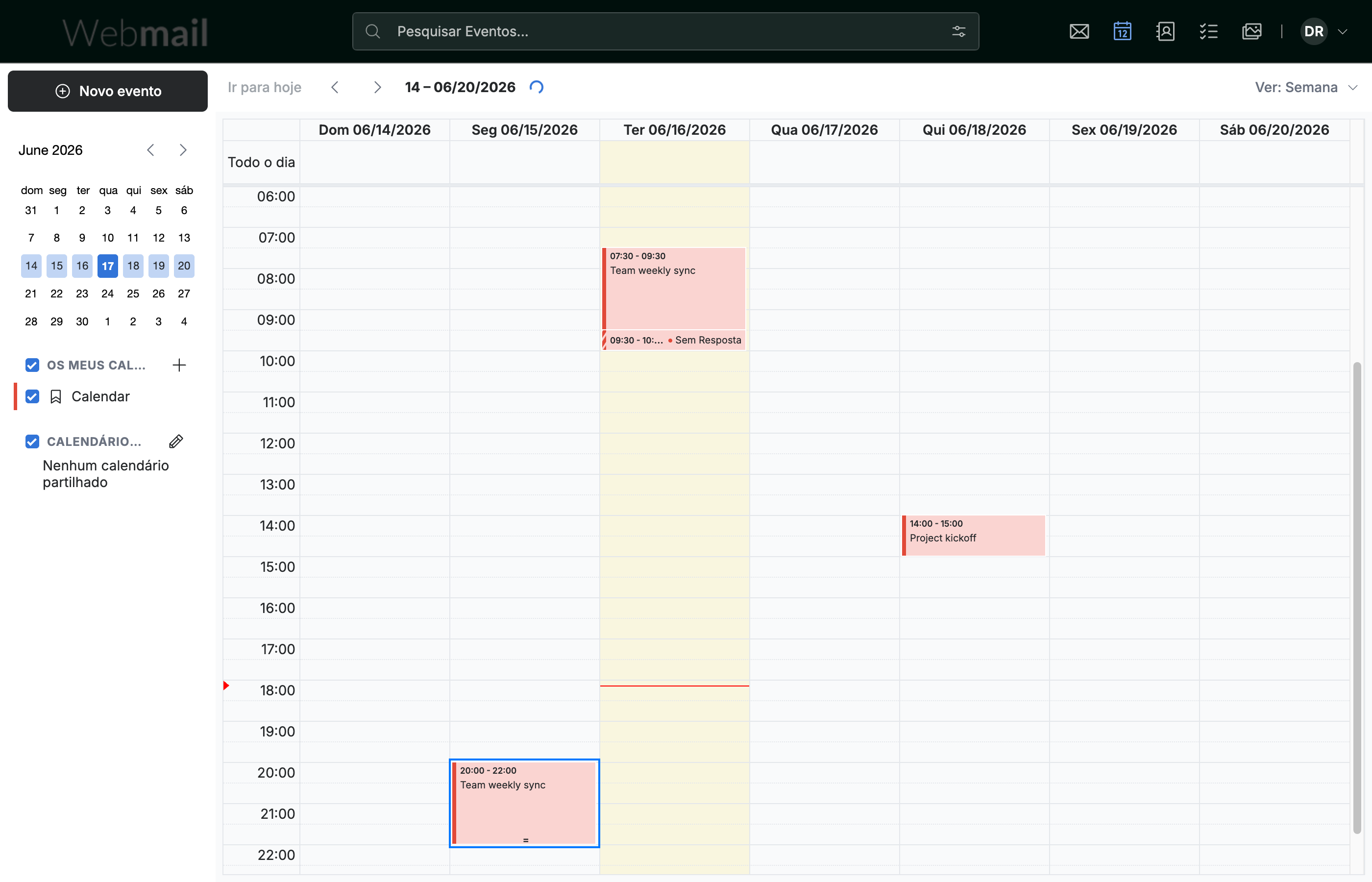Open the Calendar app icon
The width and height of the screenshot is (1372, 882).
tap(1122, 31)
